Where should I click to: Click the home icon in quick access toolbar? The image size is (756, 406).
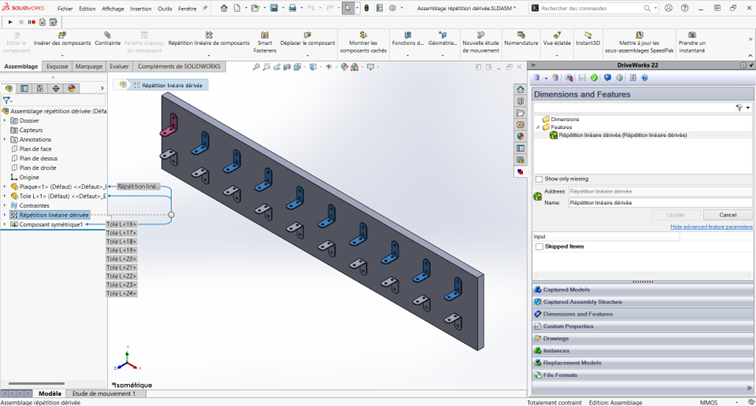tap(224, 8)
